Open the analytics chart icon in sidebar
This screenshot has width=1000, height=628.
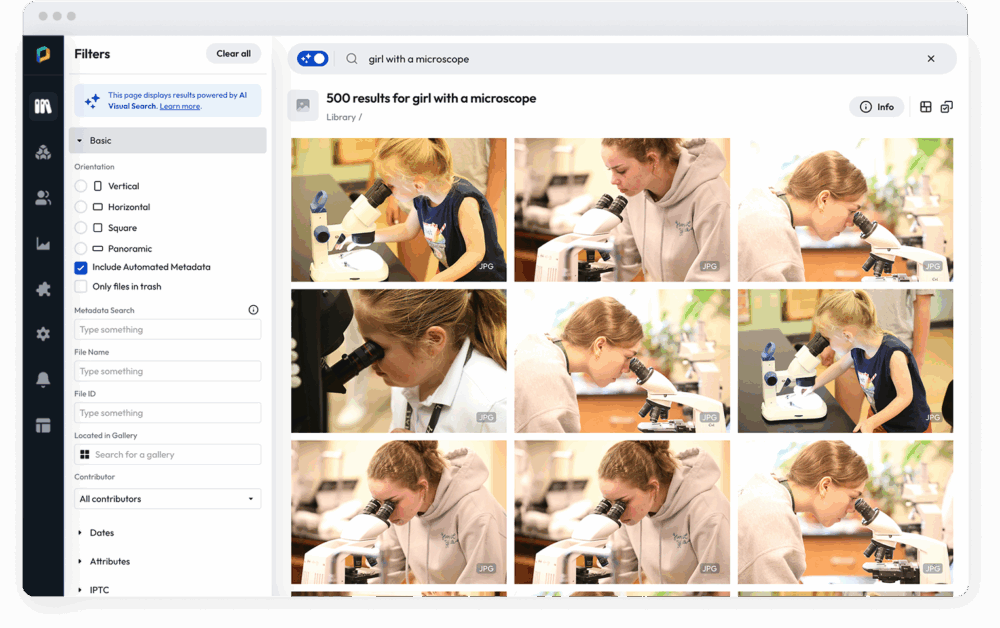(x=43, y=244)
